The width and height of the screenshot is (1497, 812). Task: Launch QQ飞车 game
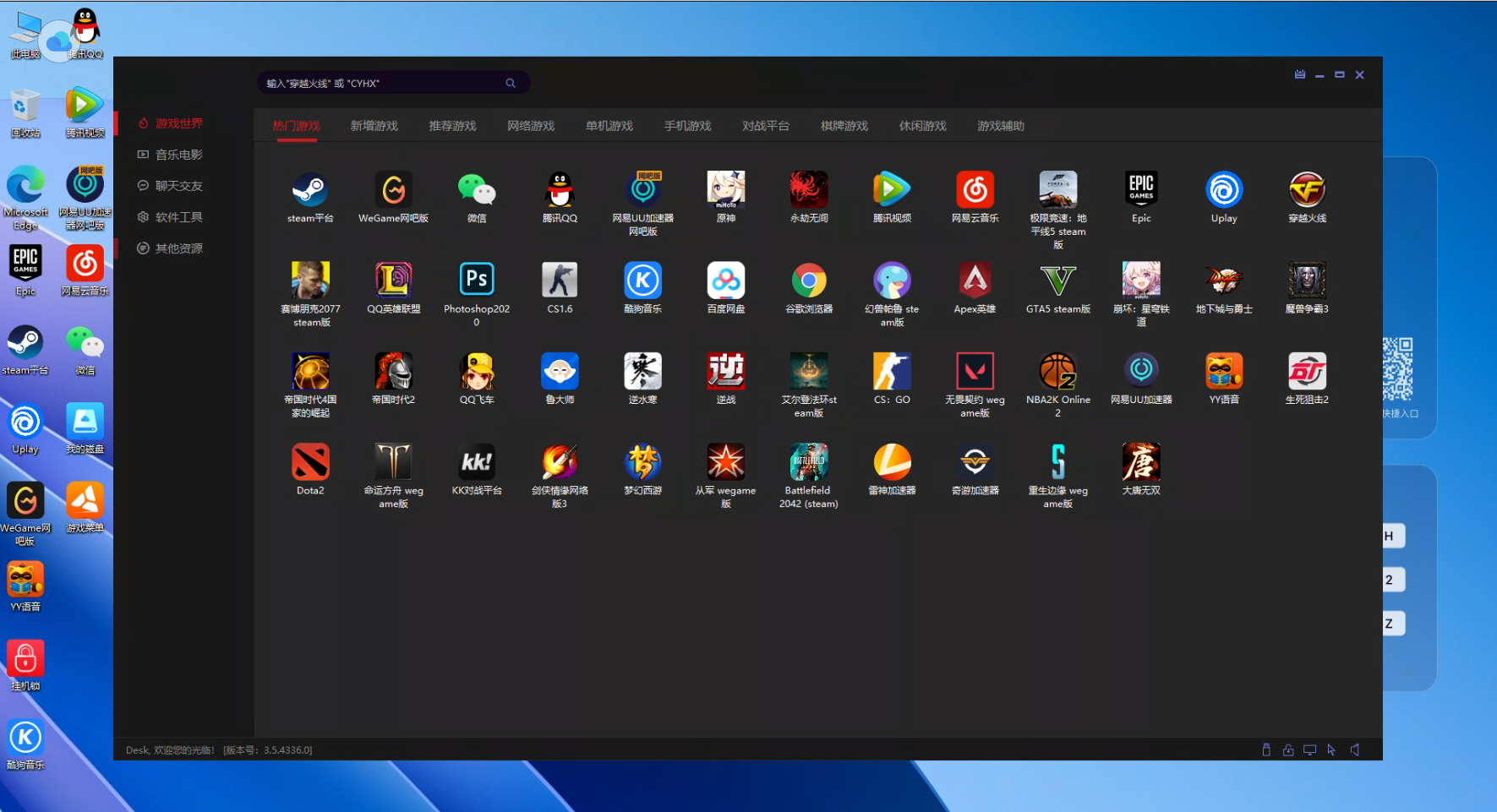tap(477, 371)
